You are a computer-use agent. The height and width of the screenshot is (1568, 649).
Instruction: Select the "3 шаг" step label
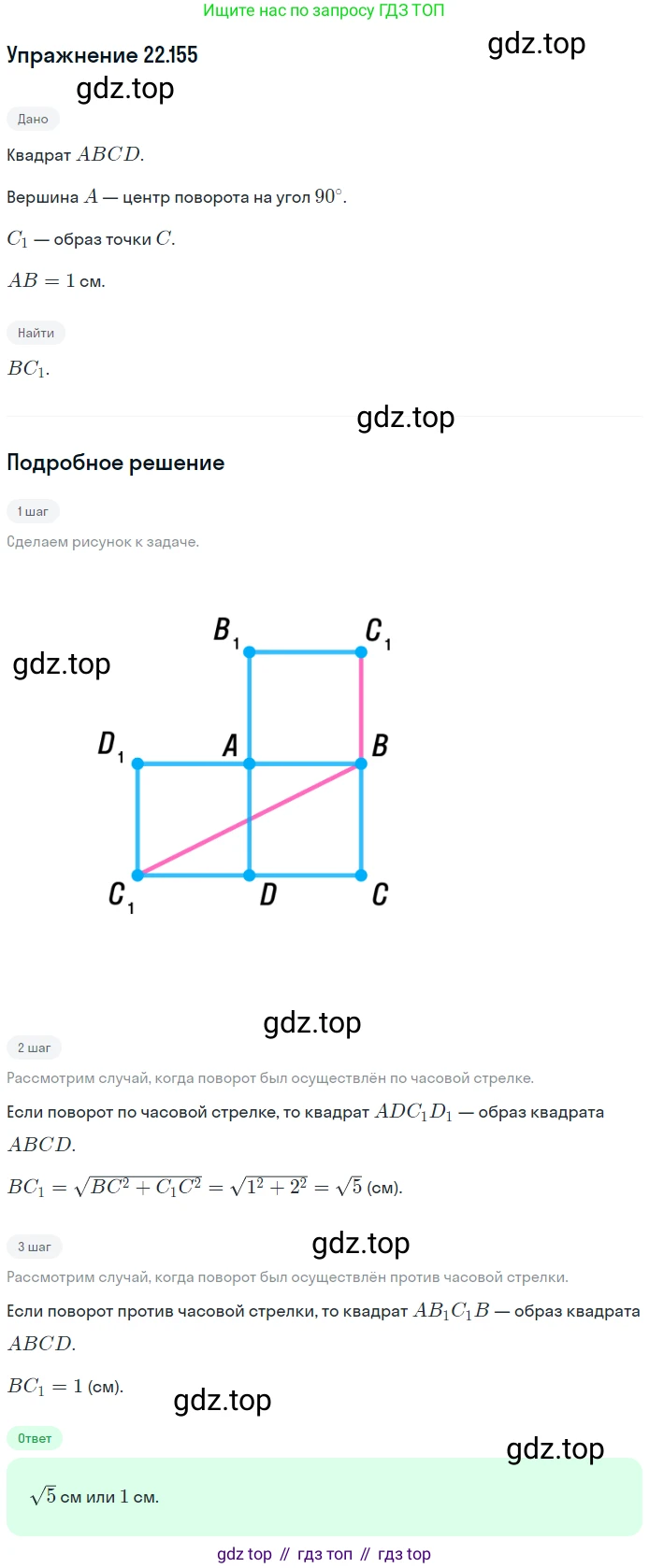tap(34, 1247)
